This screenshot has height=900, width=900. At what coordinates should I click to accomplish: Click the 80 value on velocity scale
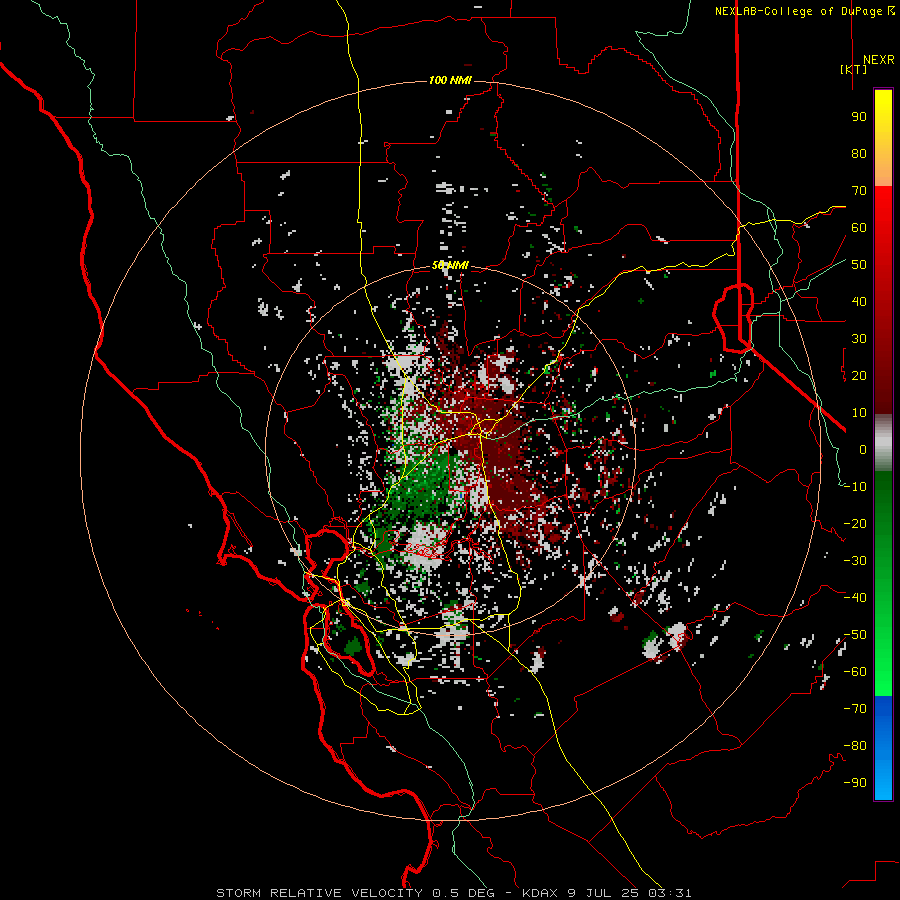click(859, 154)
